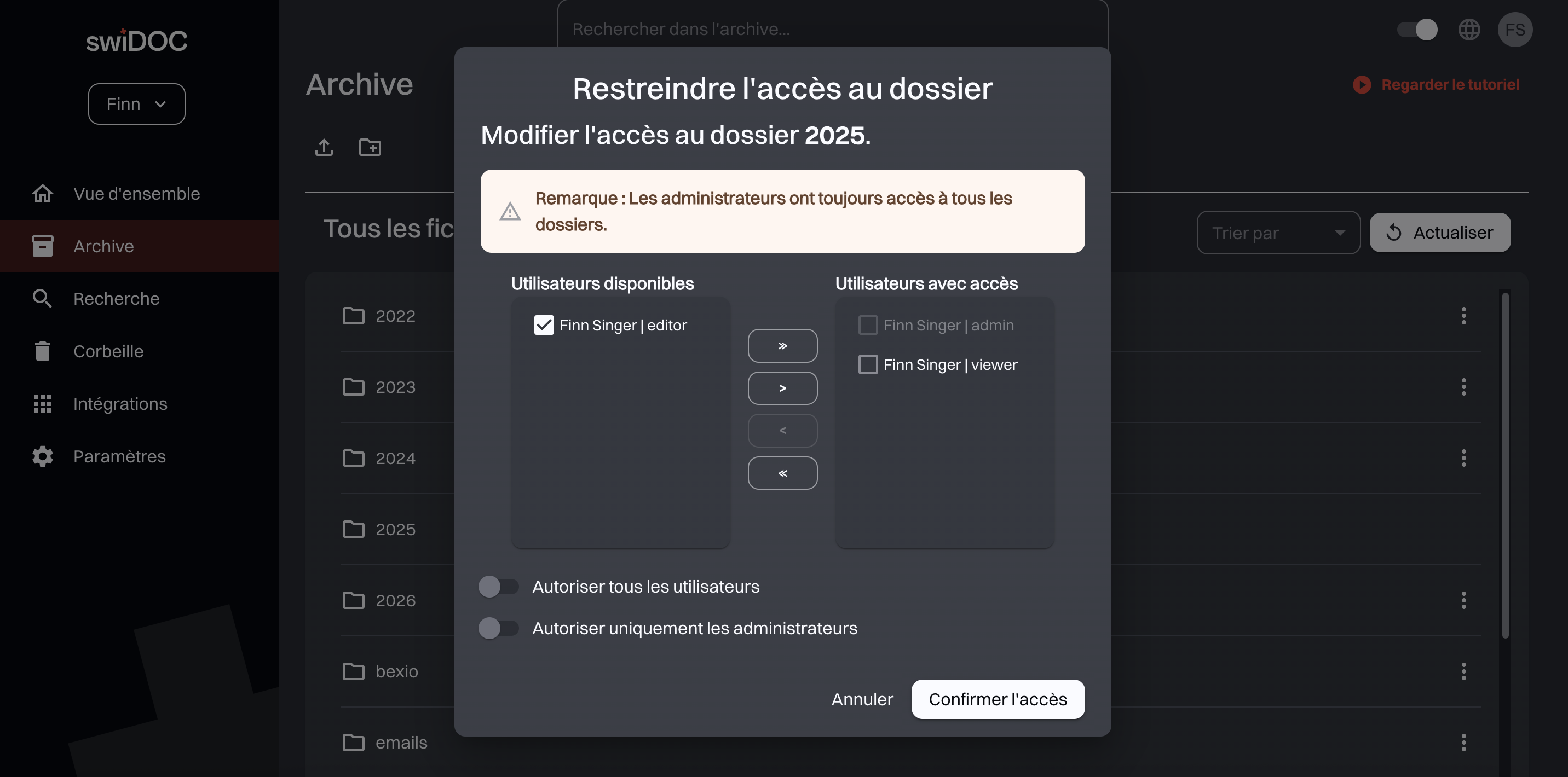The height and width of the screenshot is (777, 1568).
Task: Enable Autoriser tous les utilisateurs toggle
Action: coord(498,587)
